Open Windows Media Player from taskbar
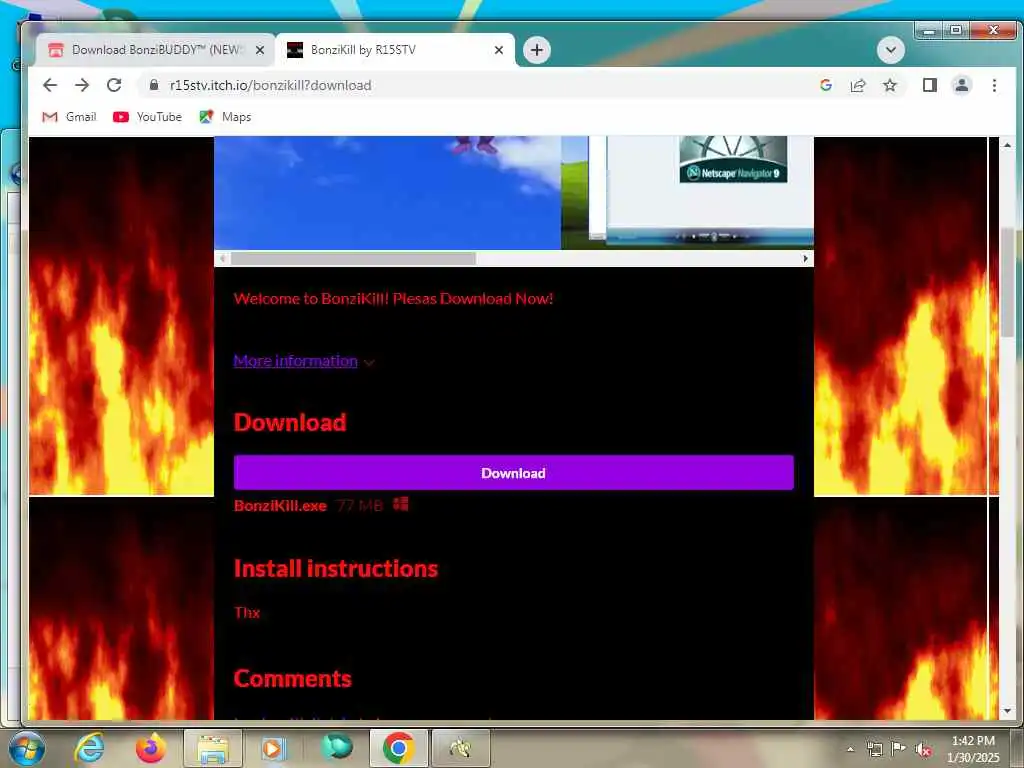1024x768 pixels. [274, 748]
